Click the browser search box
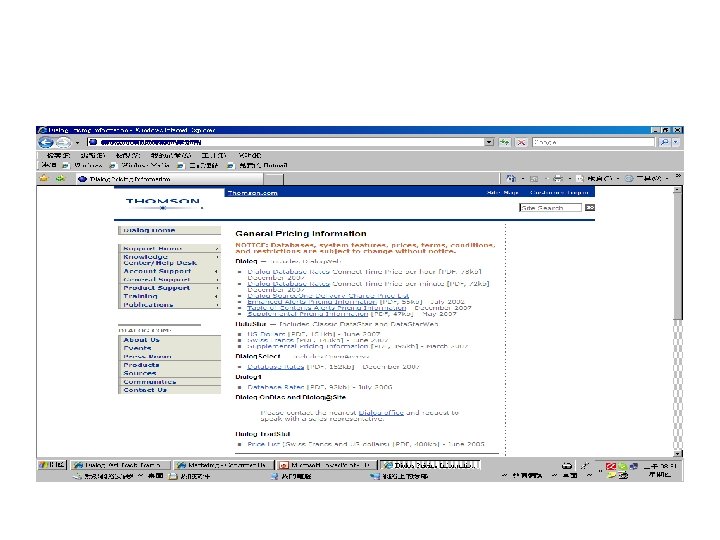This screenshot has height=540, width=720. [x=594, y=142]
